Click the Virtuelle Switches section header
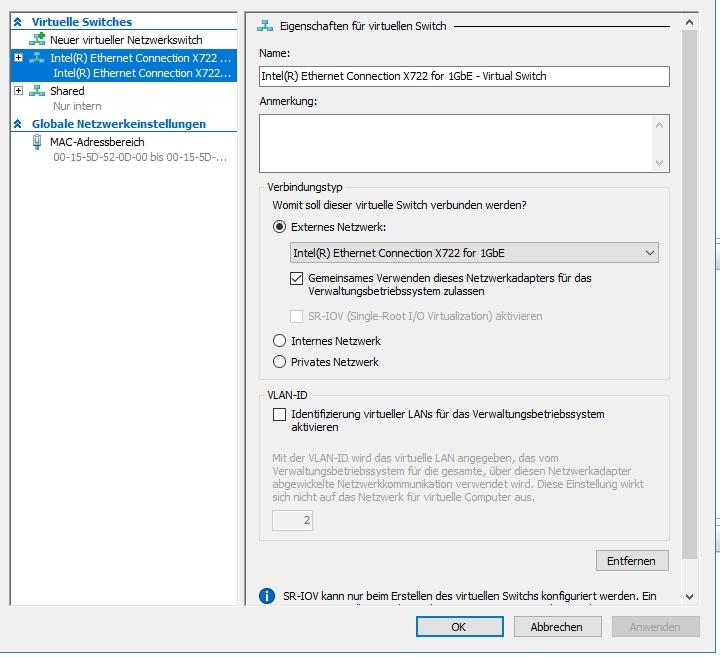Image resolution: width=720 pixels, height=657 pixels. [x=82, y=22]
